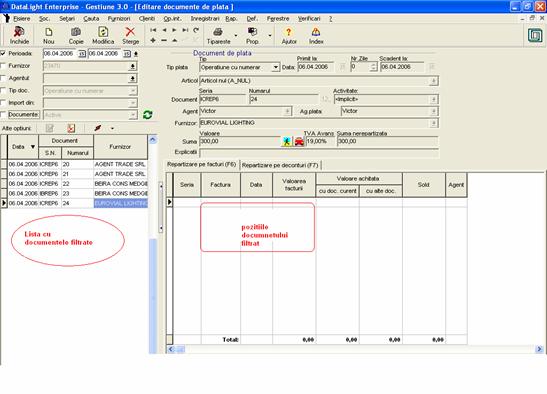This screenshot has height=394, width=547.
Task: Enable the Furnizor filter checkbox
Action: tap(3, 66)
